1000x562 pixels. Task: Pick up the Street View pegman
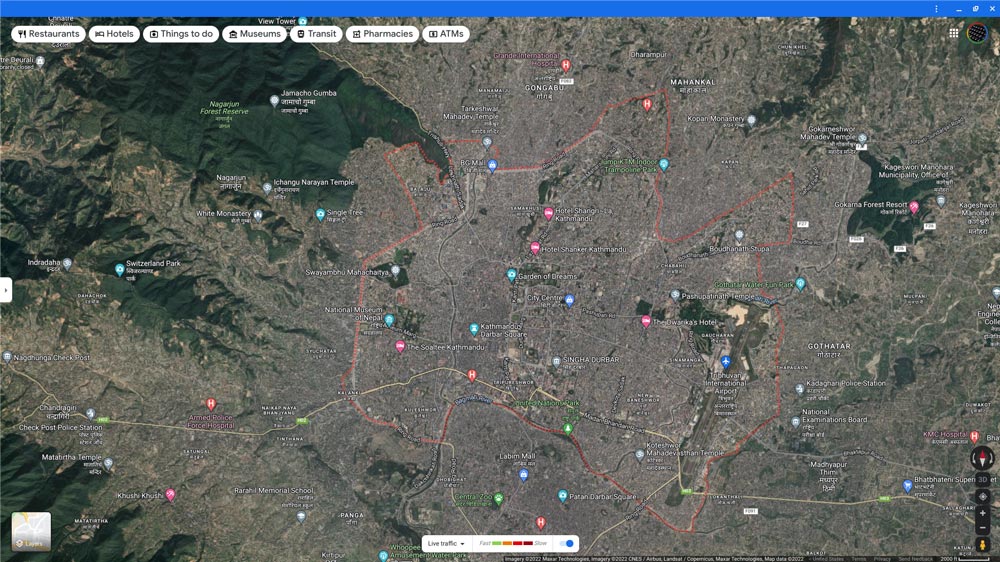click(982, 545)
